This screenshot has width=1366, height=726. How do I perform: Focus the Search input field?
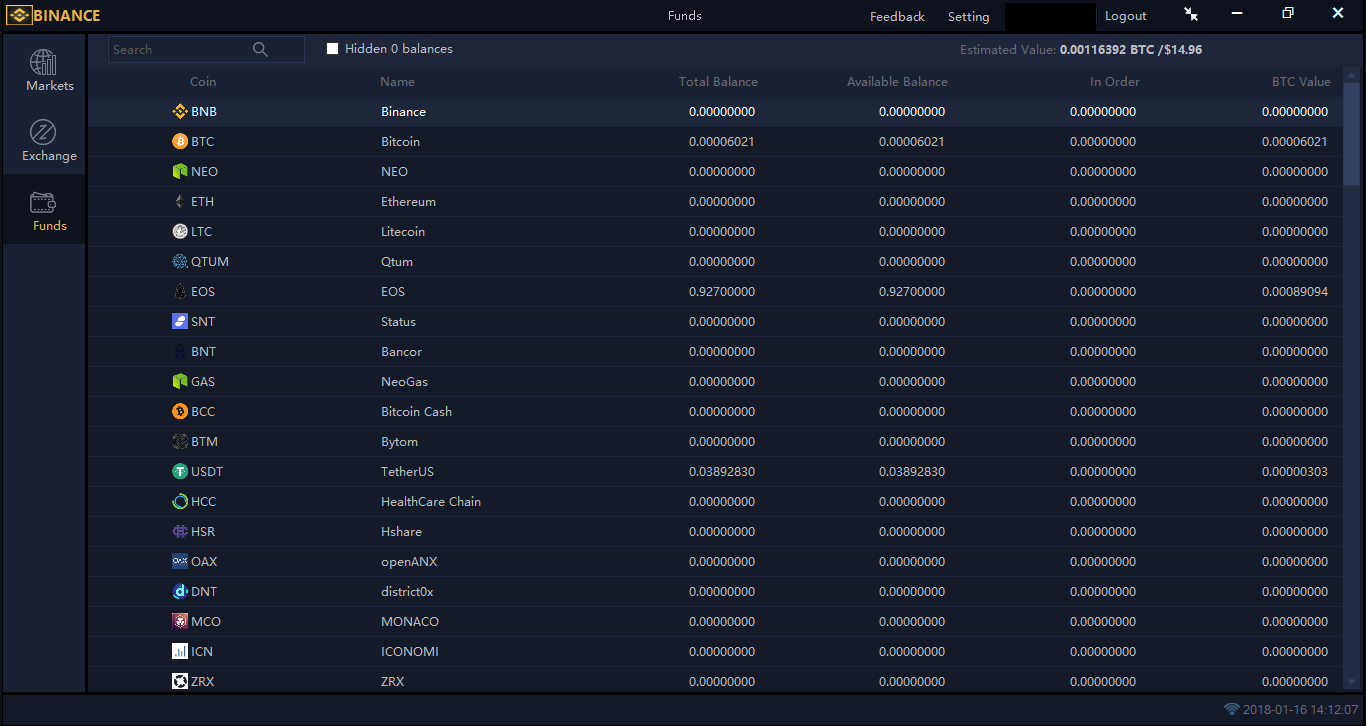pos(206,49)
